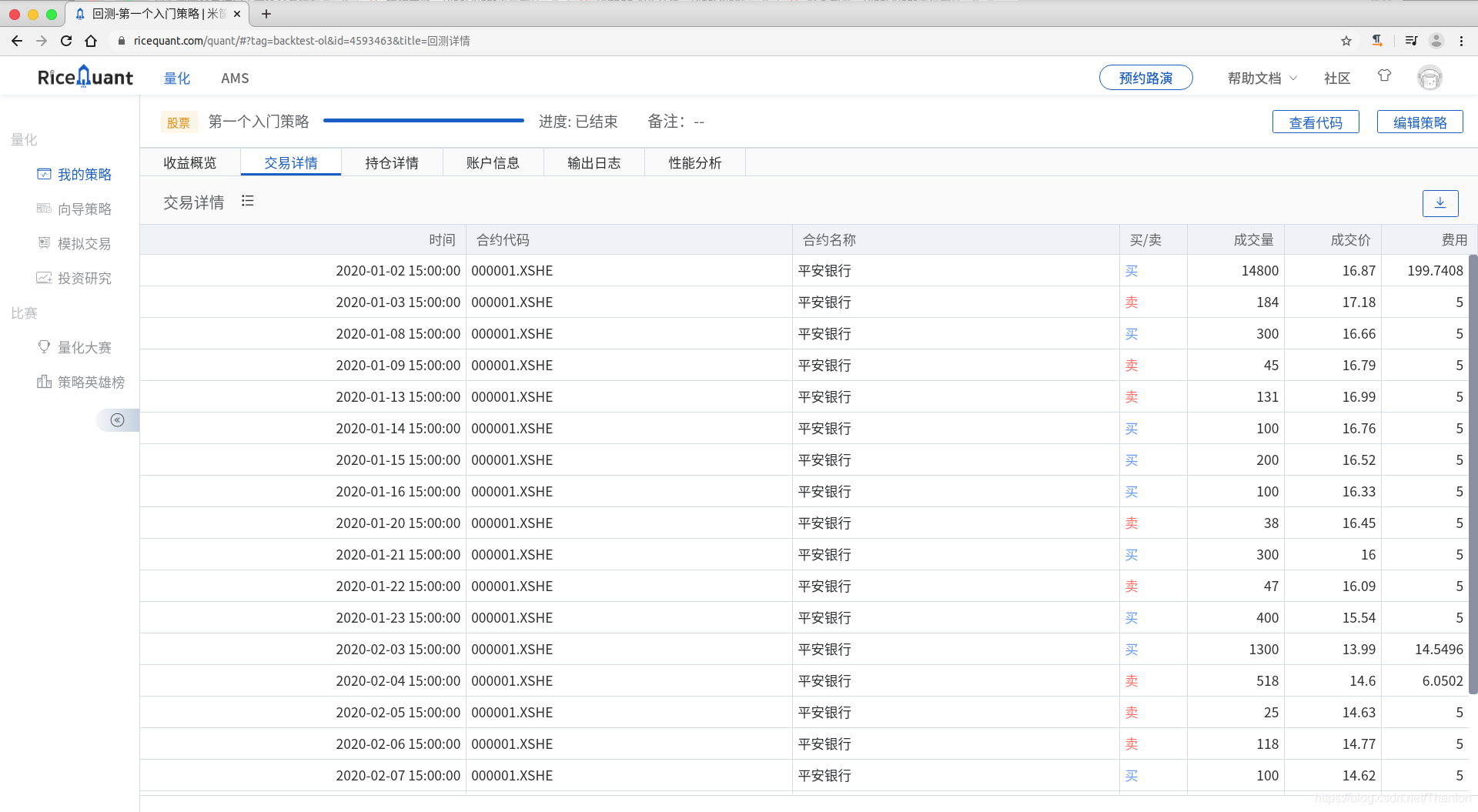Switch to the 收益概览 tab
Image resolution: width=1478 pixels, height=812 pixels.
pyautogui.click(x=190, y=162)
